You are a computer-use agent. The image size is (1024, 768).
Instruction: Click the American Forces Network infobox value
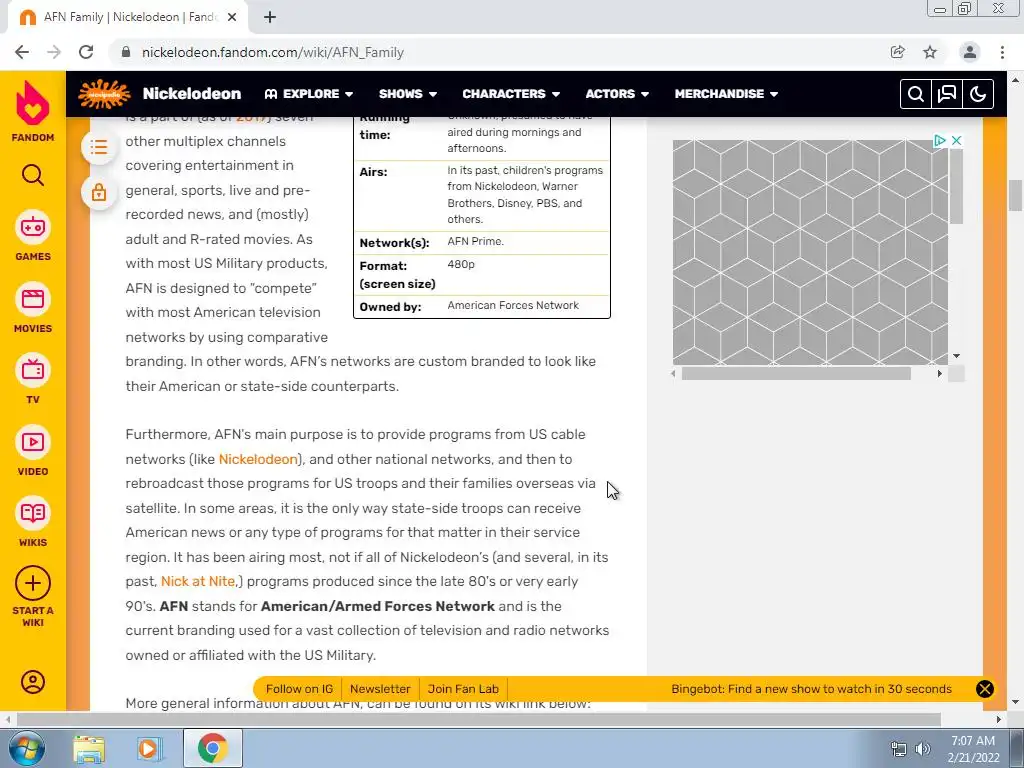pyautogui.click(x=513, y=305)
